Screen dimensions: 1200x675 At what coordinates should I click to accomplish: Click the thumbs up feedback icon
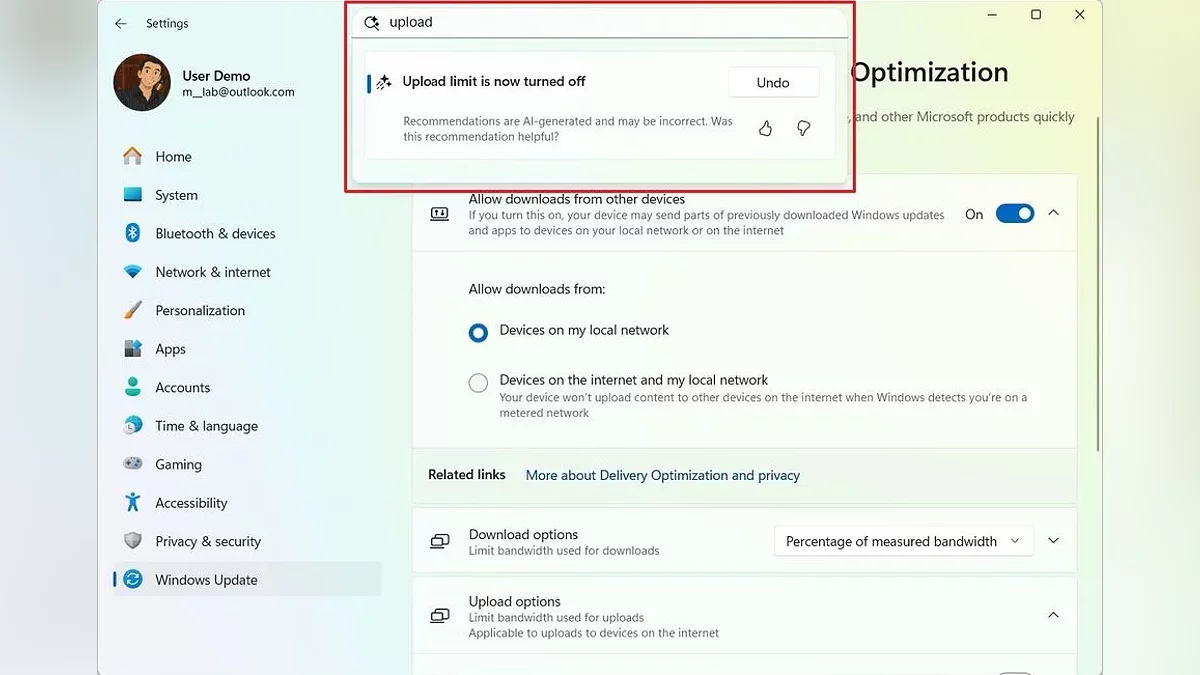[x=765, y=128]
